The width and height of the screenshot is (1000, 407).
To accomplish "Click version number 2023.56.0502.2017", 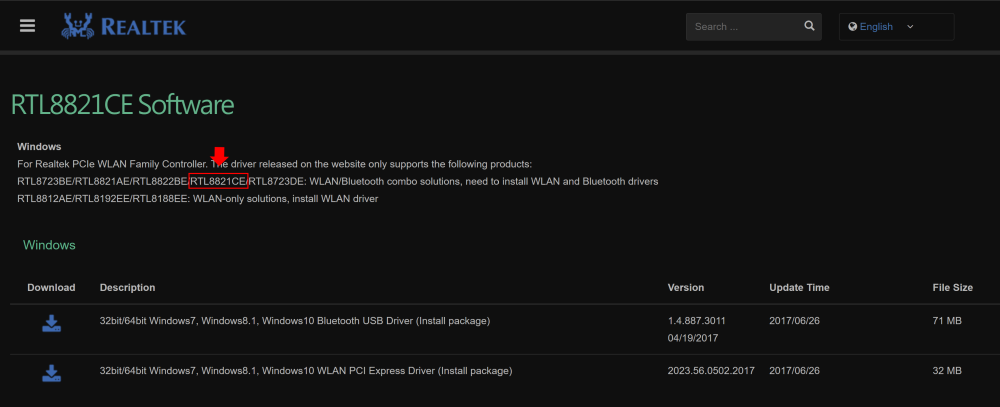I will [x=712, y=371].
